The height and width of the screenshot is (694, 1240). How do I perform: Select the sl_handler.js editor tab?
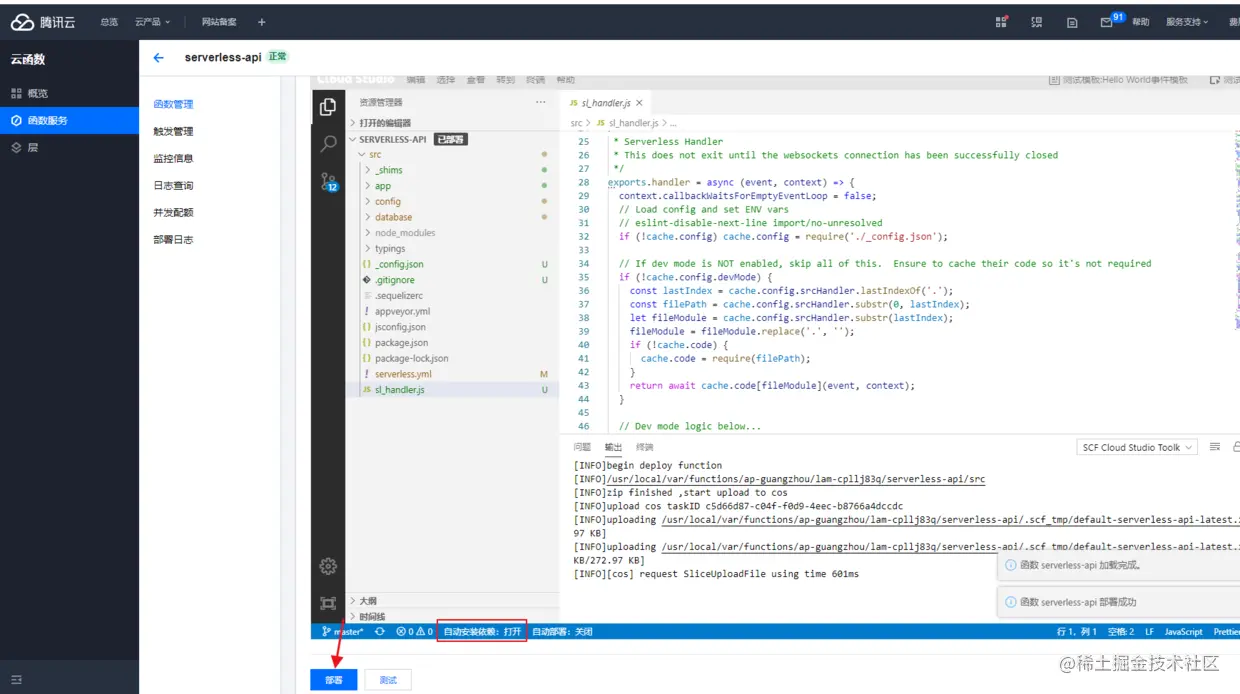click(605, 102)
